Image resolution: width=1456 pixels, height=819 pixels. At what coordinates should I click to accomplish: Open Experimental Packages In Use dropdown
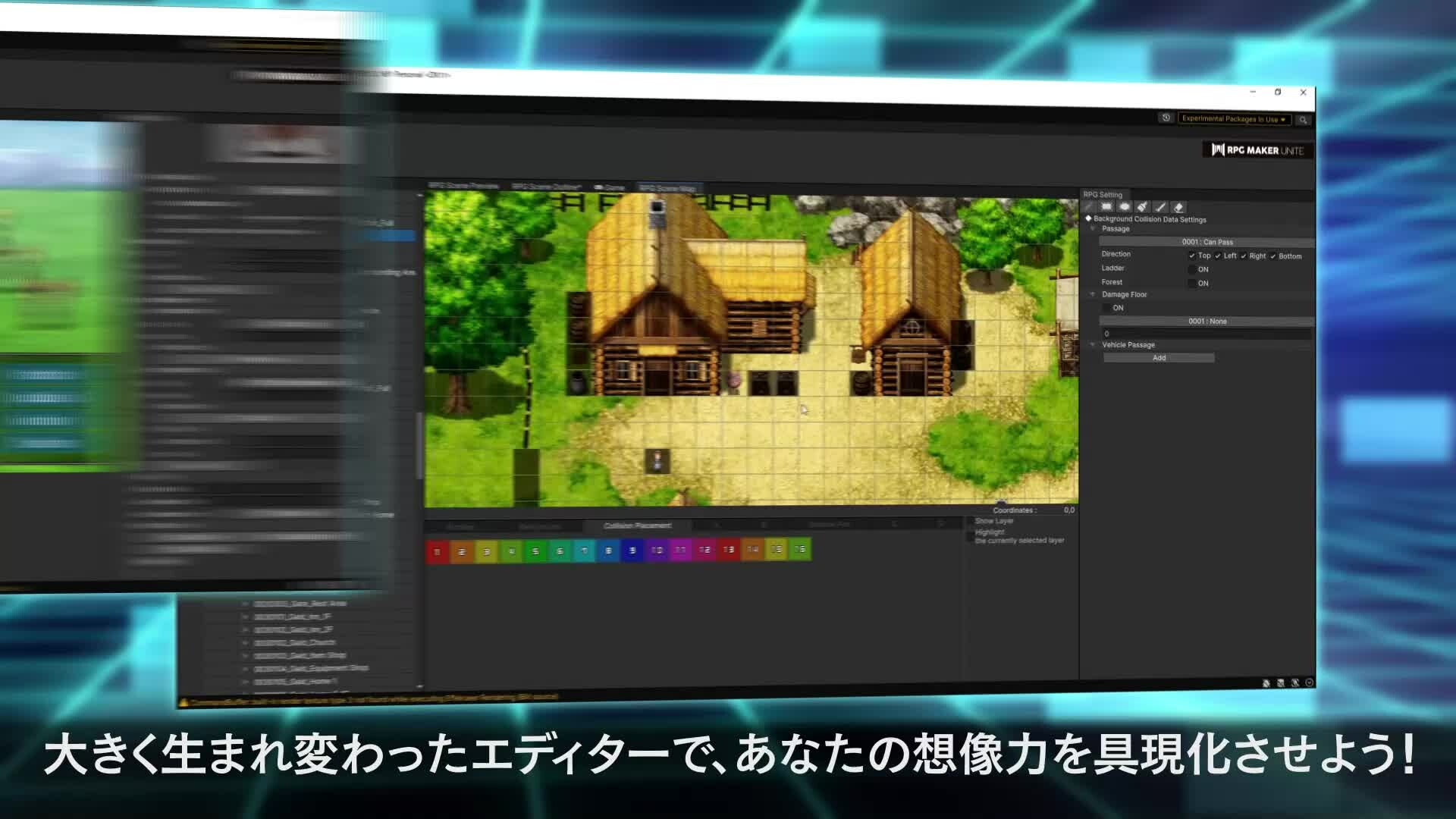[x=1233, y=119]
